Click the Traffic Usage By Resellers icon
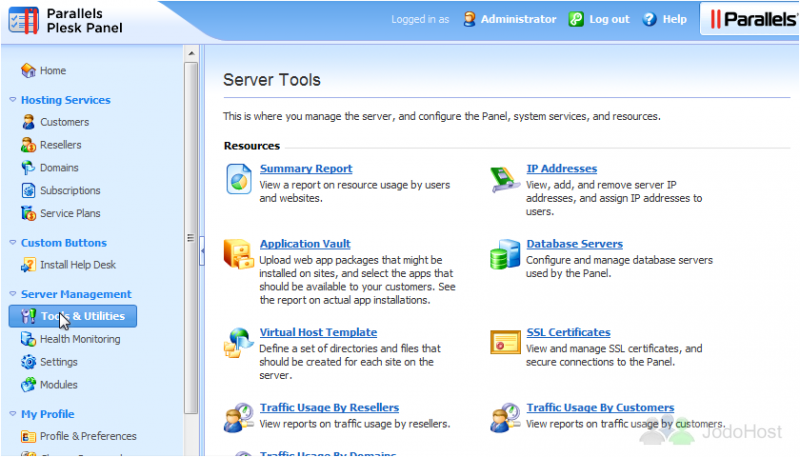 [239, 418]
